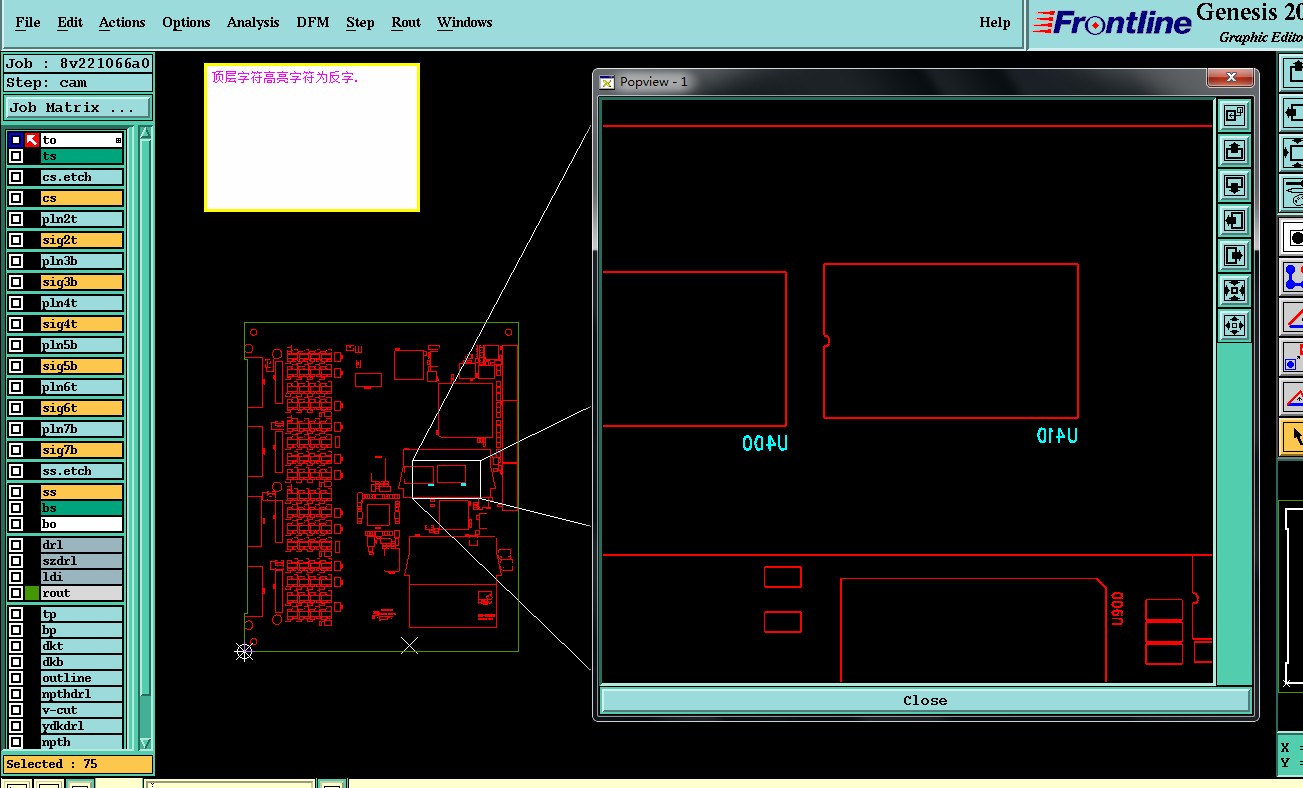Click the PCB board view in main canvas

point(381,487)
